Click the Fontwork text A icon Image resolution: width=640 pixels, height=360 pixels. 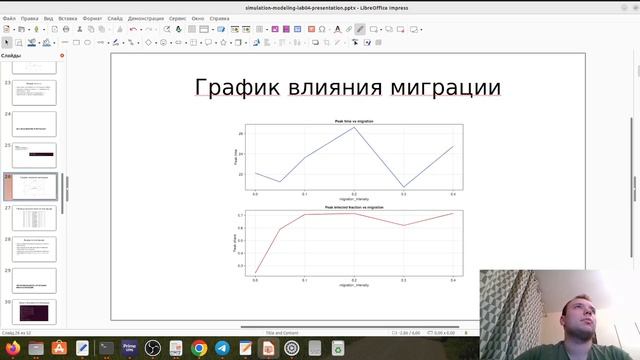(337, 29)
